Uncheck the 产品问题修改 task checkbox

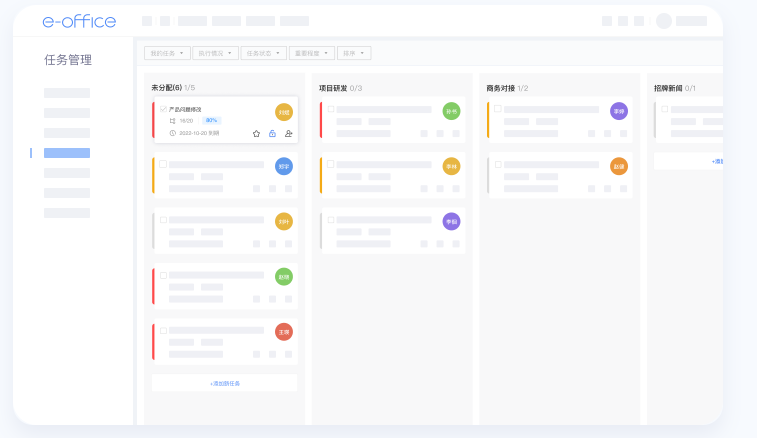tap(163, 109)
